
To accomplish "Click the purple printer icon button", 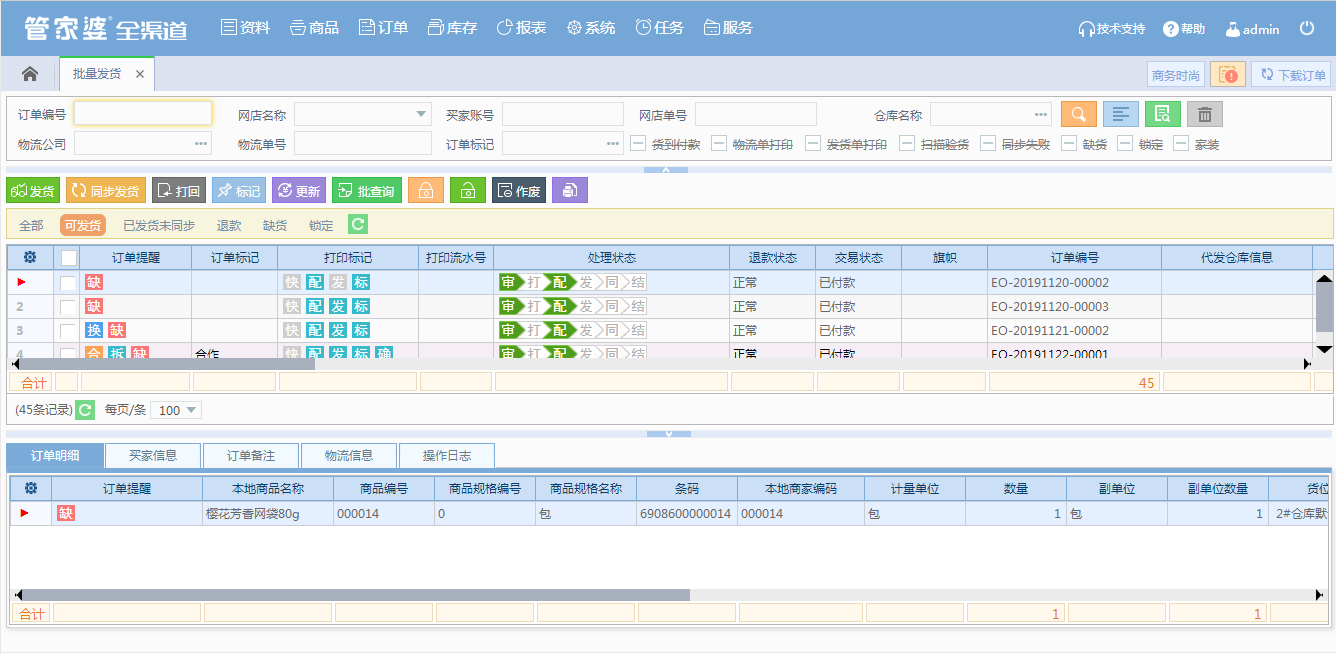I will 569,191.
